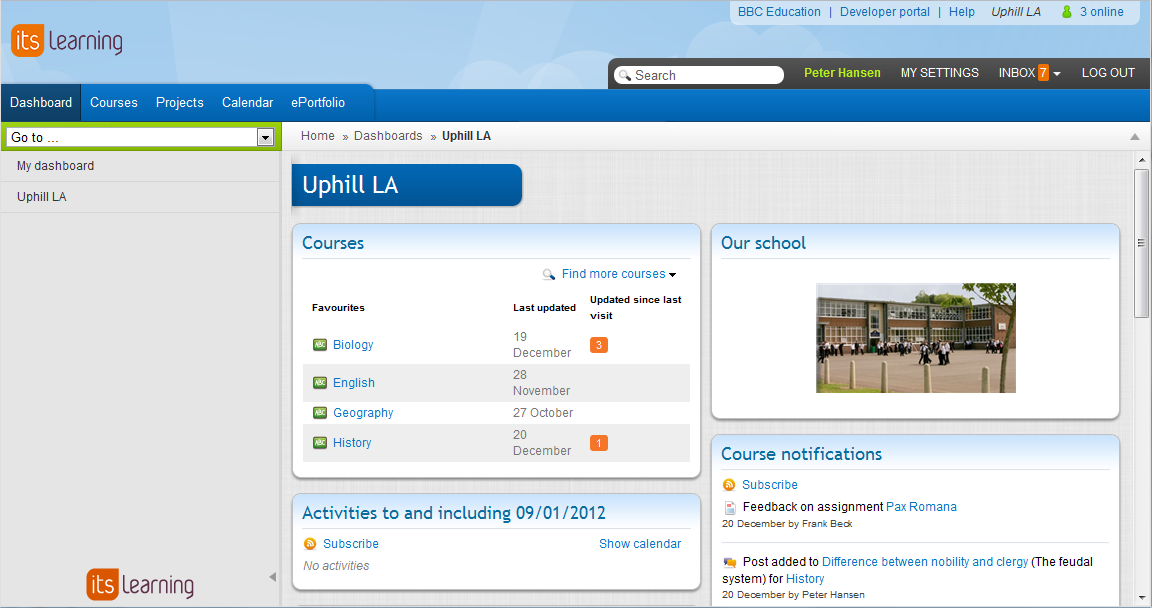
Task: Click the scrollbar down arrow
Action: pyautogui.click(x=1142, y=598)
